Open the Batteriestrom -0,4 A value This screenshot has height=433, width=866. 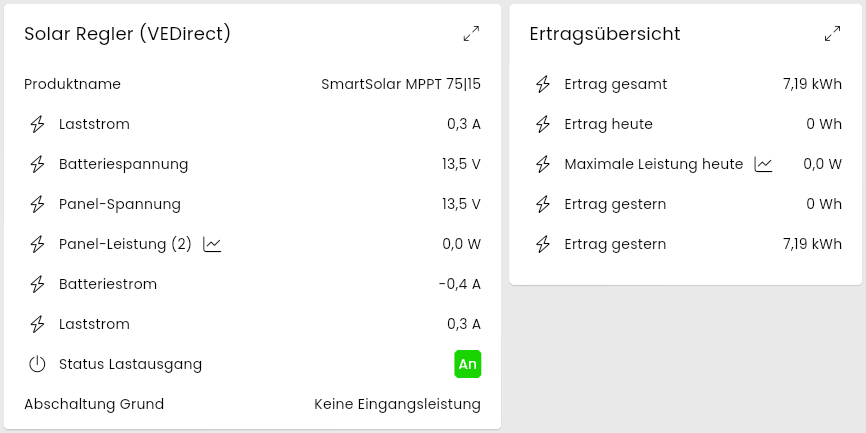click(x=459, y=284)
